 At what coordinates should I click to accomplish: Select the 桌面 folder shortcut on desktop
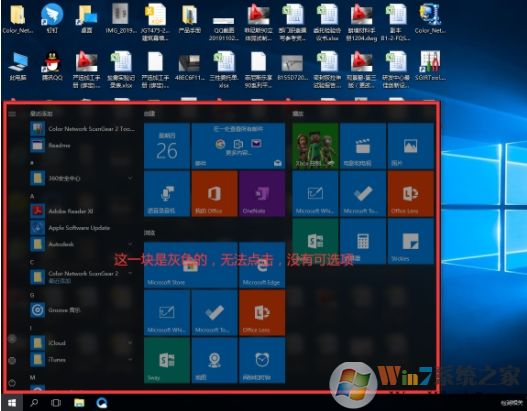coord(86,18)
